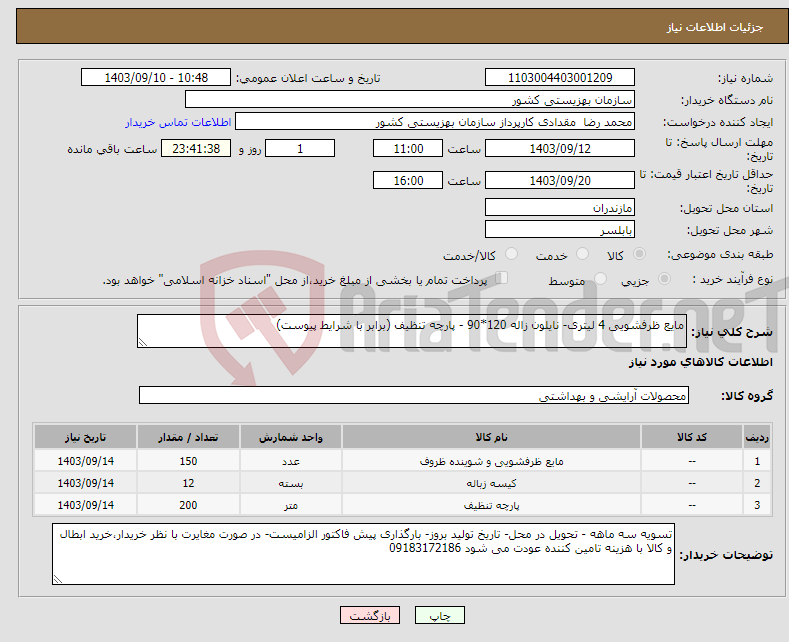The image size is (789, 642).
Task: Click item name مایع ظرفشویی و شوینده ظروف
Action: [x=491, y=461]
